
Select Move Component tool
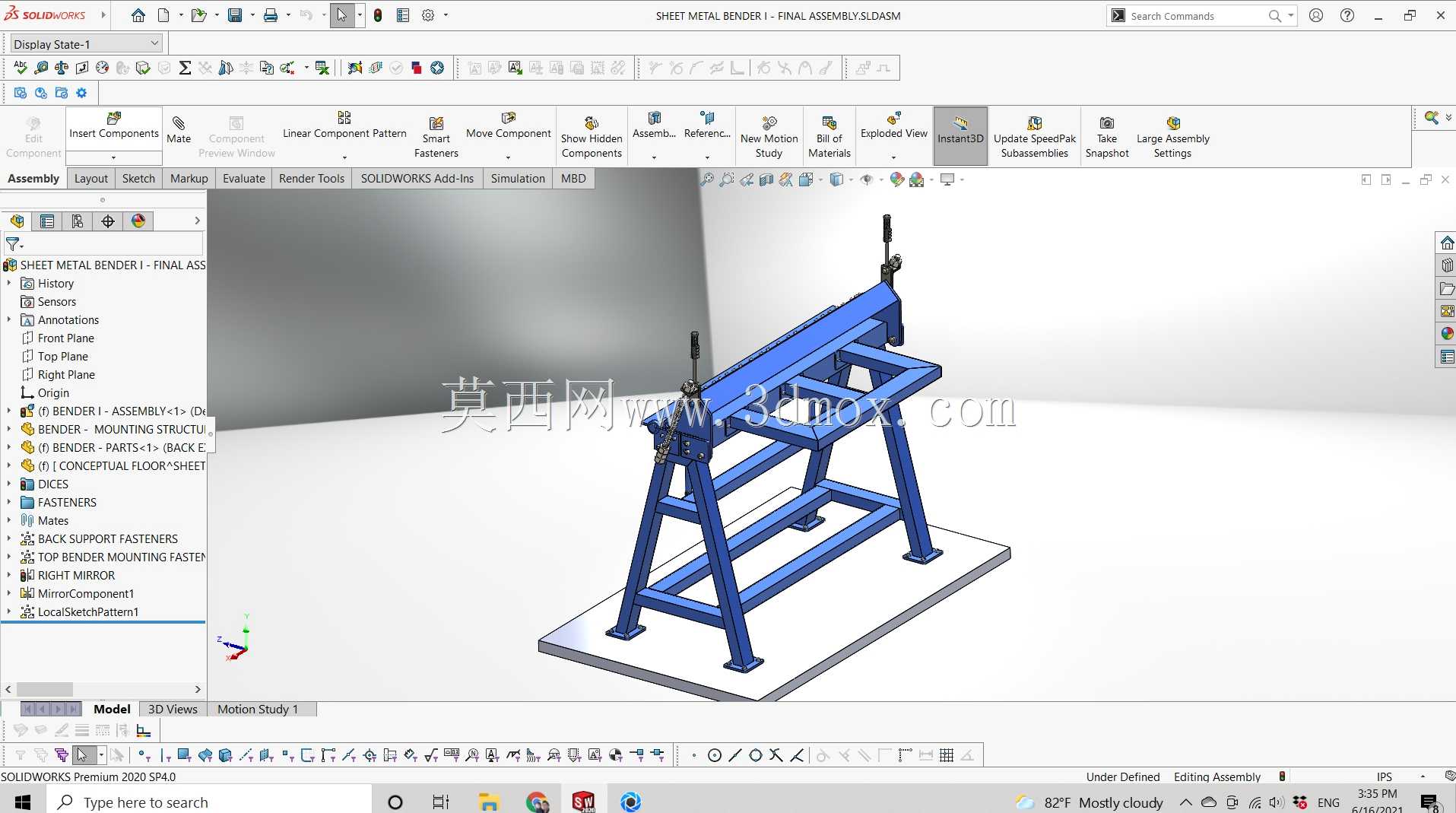(x=508, y=126)
